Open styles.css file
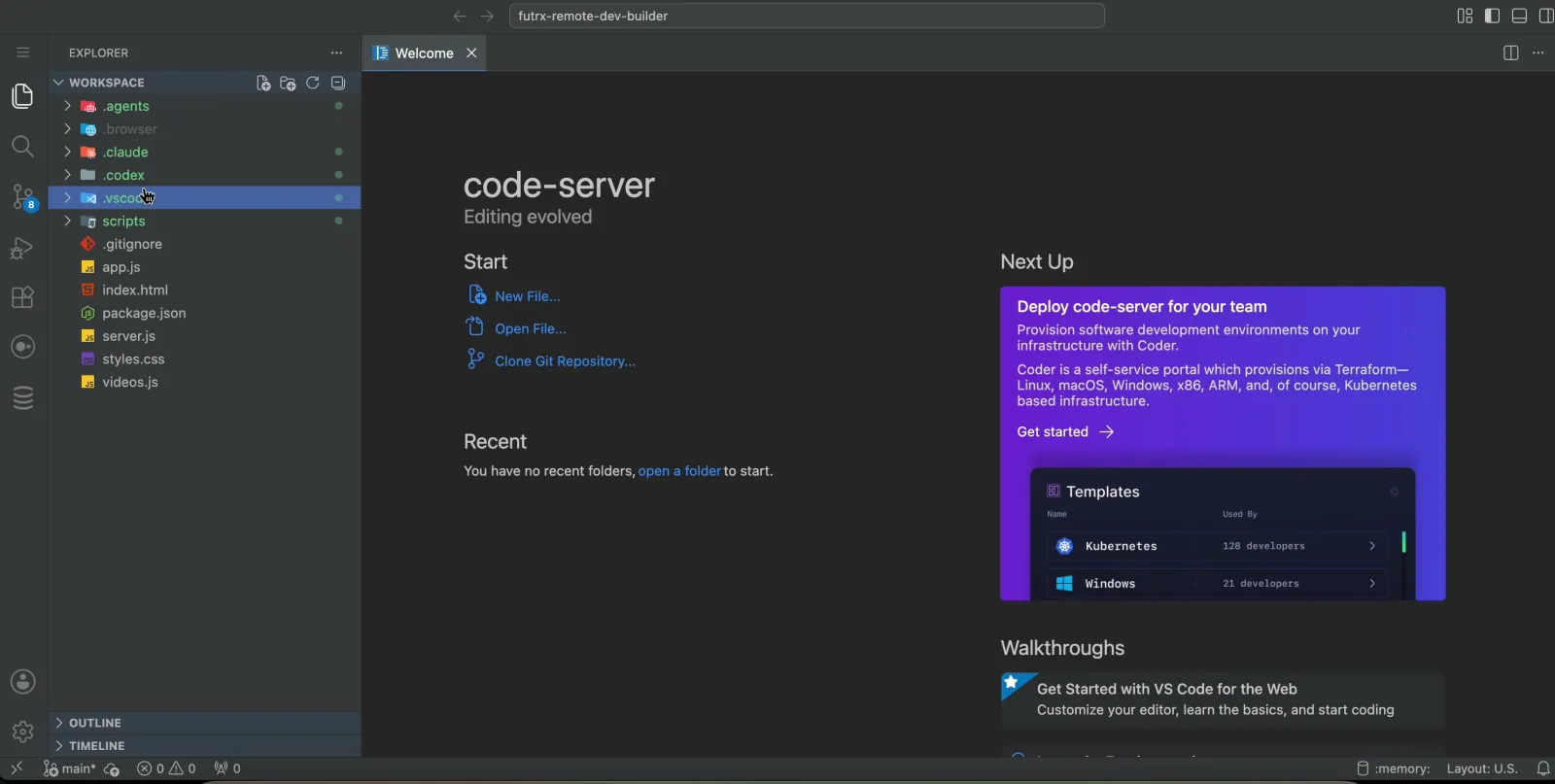Image resolution: width=1555 pixels, height=784 pixels. pos(204,359)
